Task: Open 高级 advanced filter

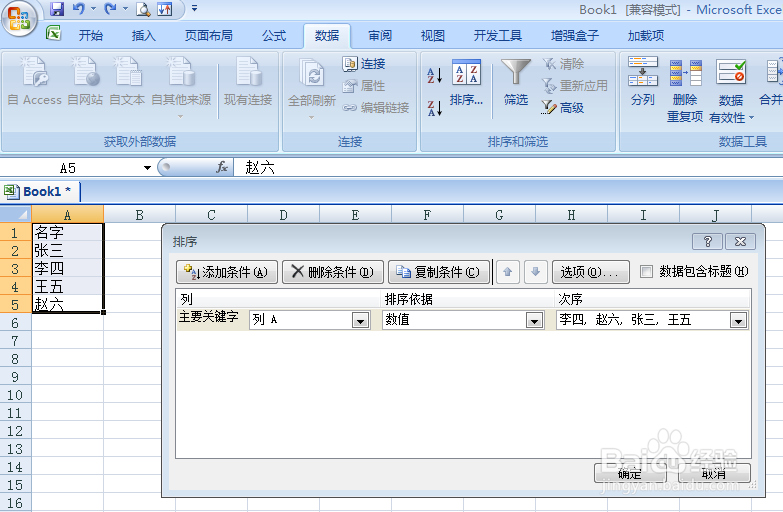Action: point(563,107)
